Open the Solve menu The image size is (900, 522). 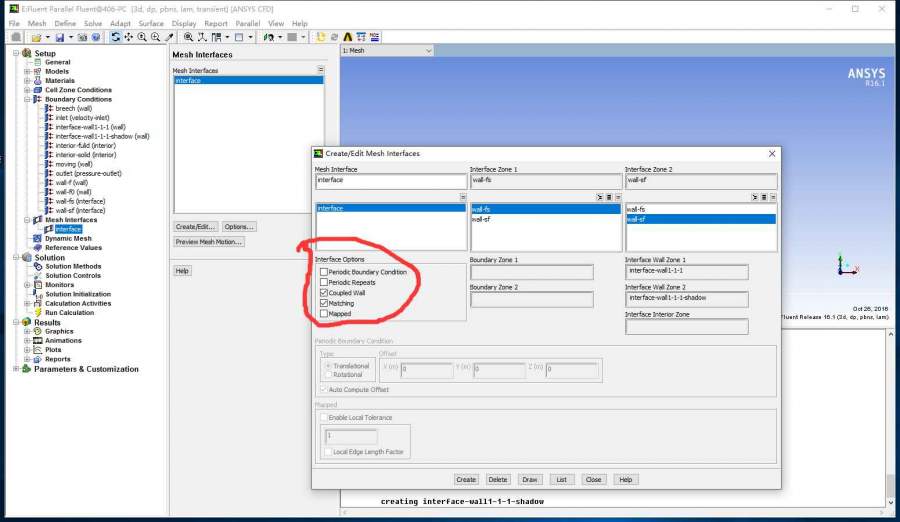tap(92, 24)
